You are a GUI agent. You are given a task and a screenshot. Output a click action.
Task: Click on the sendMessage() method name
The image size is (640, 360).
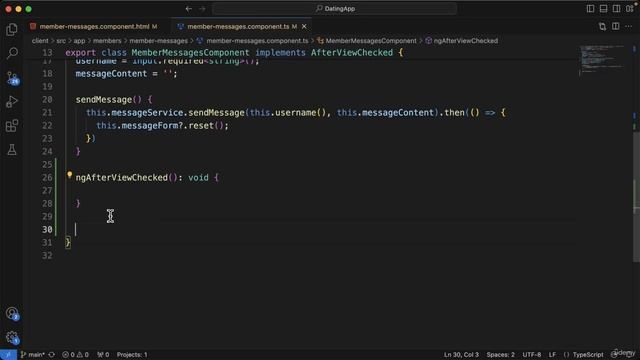click(x=104, y=100)
